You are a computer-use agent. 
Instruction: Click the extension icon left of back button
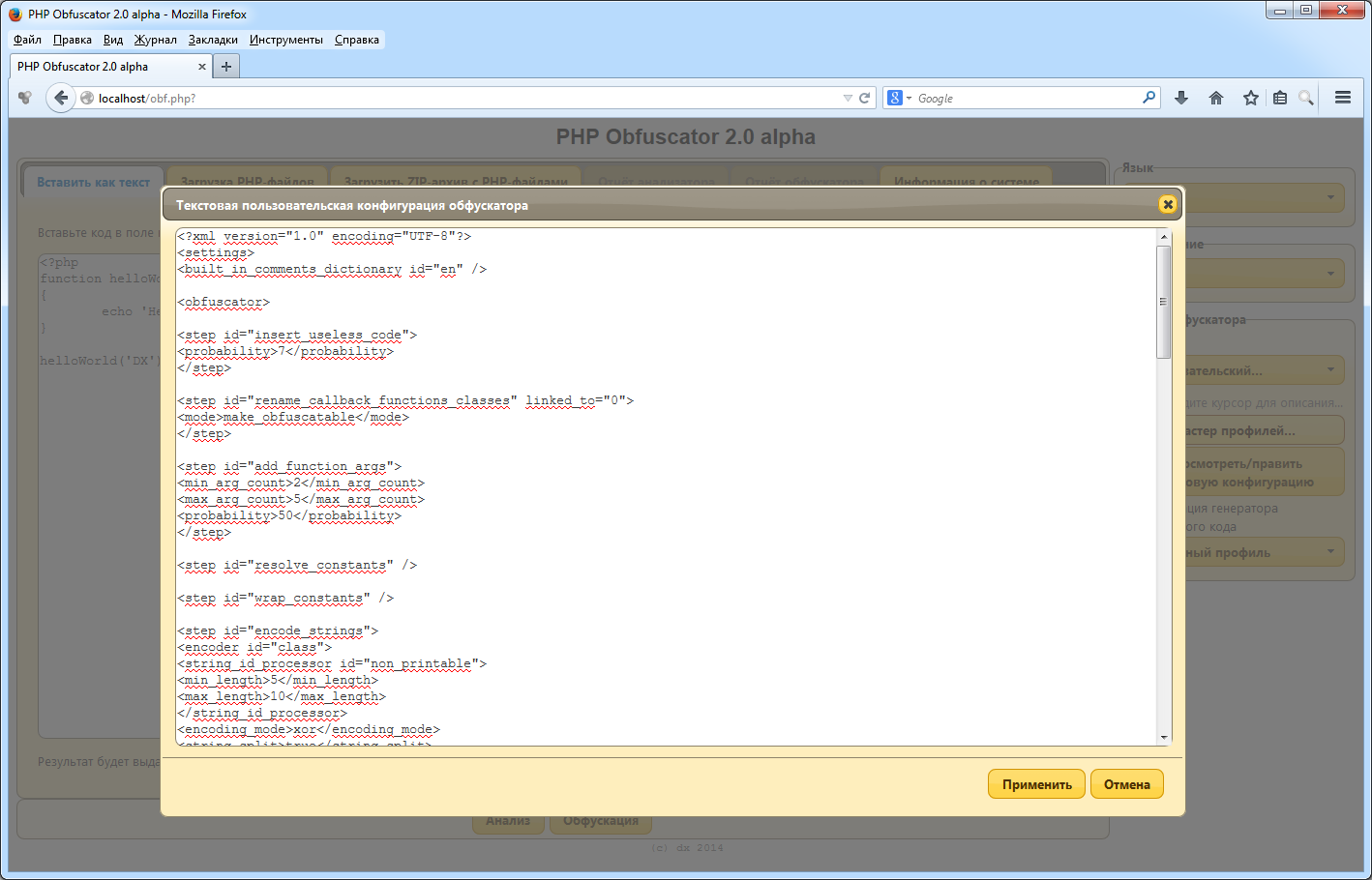pos(25,98)
